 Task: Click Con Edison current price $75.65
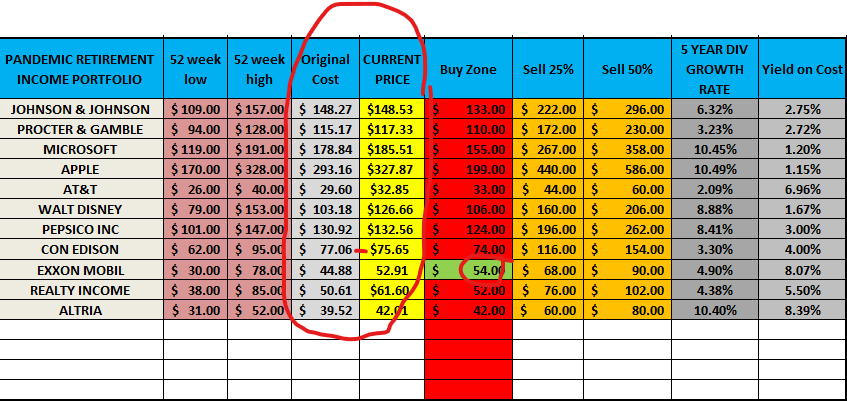(x=392, y=250)
